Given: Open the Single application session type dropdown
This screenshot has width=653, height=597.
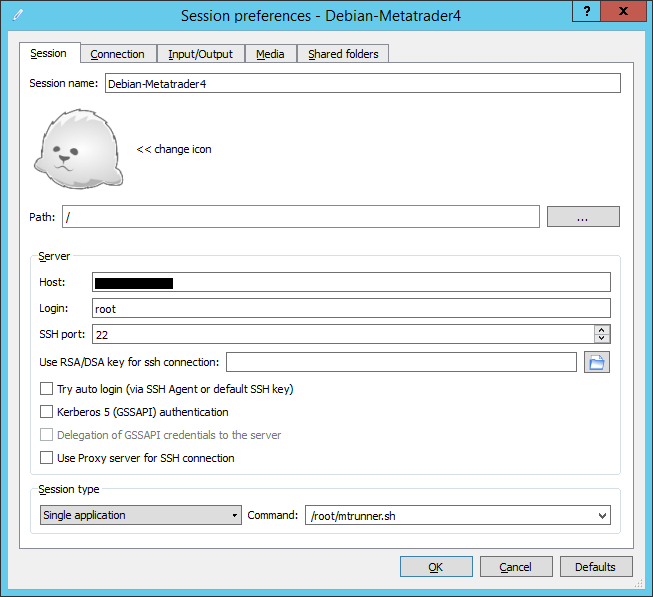Looking at the screenshot, I should point(141,515).
